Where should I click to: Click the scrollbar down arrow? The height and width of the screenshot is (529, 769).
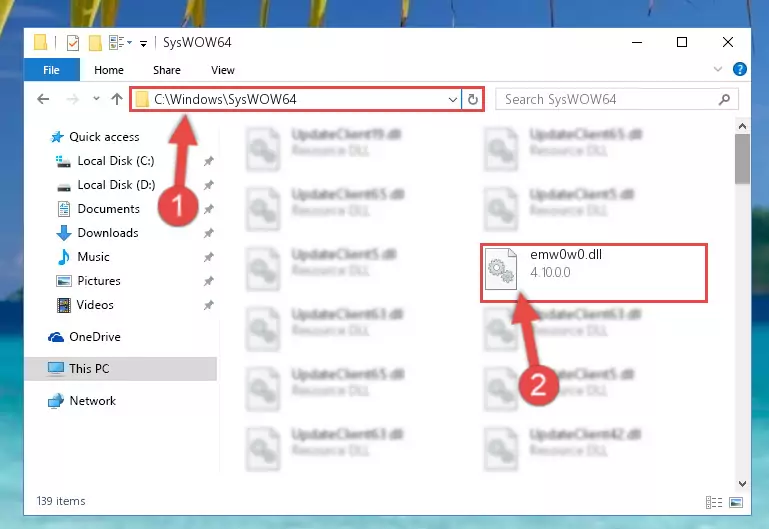743,484
